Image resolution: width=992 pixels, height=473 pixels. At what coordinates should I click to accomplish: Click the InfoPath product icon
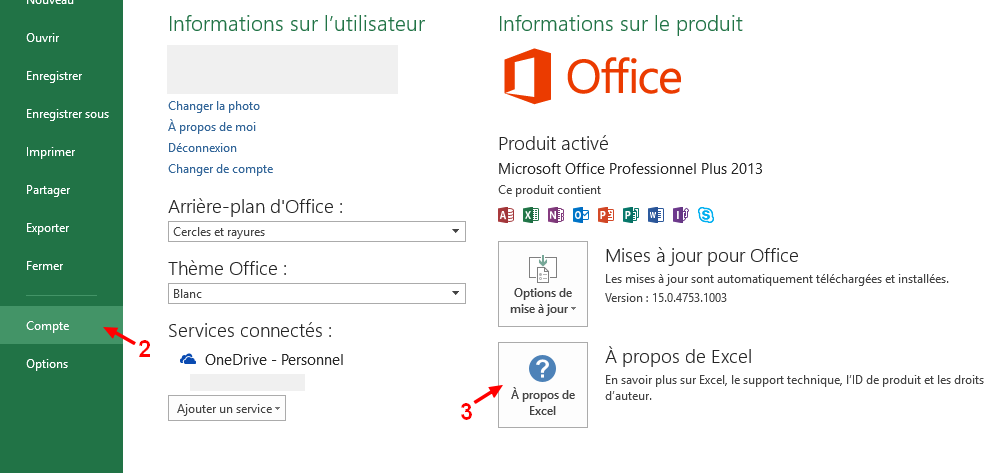681,215
